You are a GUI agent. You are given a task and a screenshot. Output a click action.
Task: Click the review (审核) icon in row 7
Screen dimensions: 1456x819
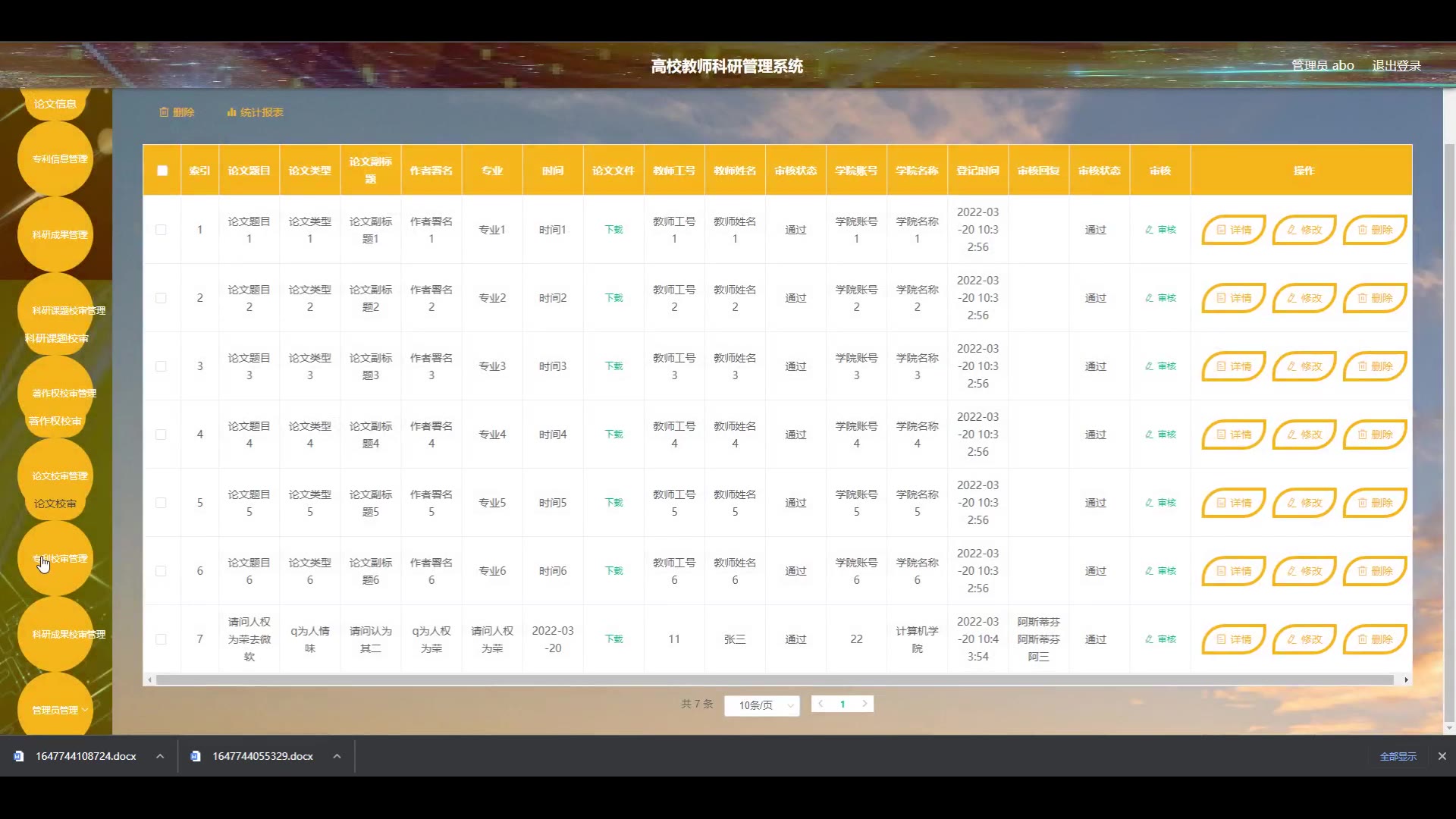[1160, 639]
